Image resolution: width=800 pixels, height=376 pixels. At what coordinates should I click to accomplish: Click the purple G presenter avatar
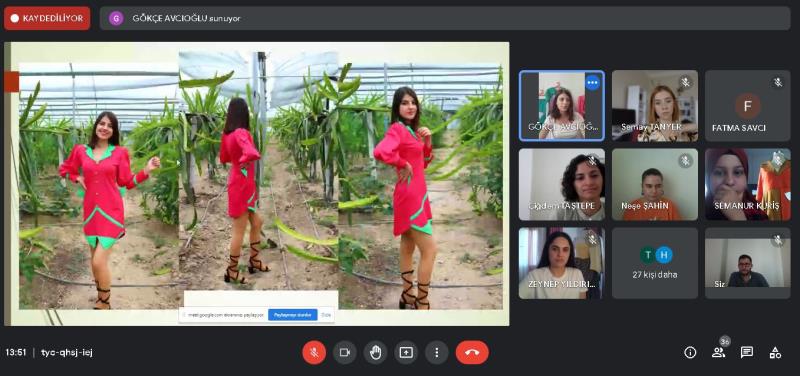(x=116, y=18)
